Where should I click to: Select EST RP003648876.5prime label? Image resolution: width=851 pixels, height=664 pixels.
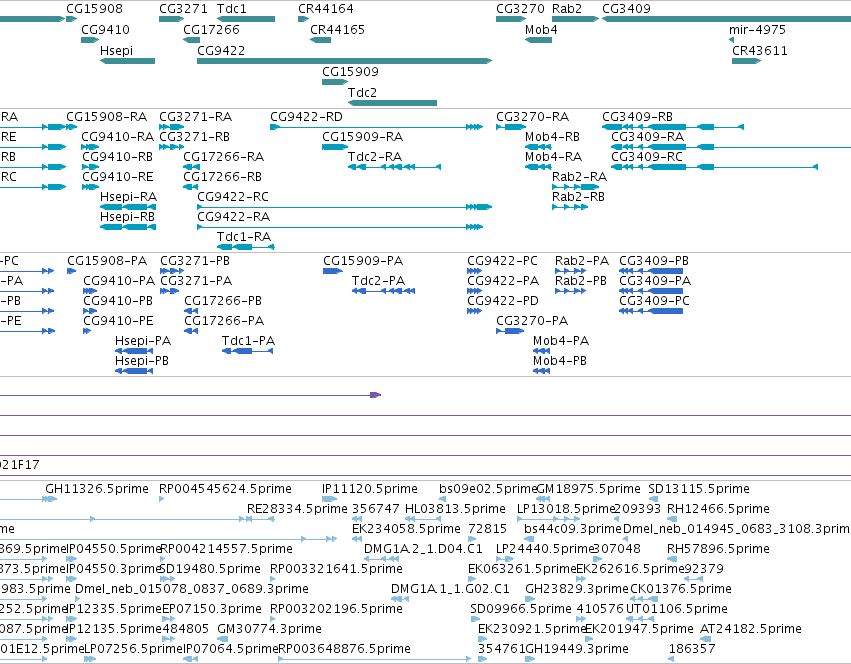(344, 649)
